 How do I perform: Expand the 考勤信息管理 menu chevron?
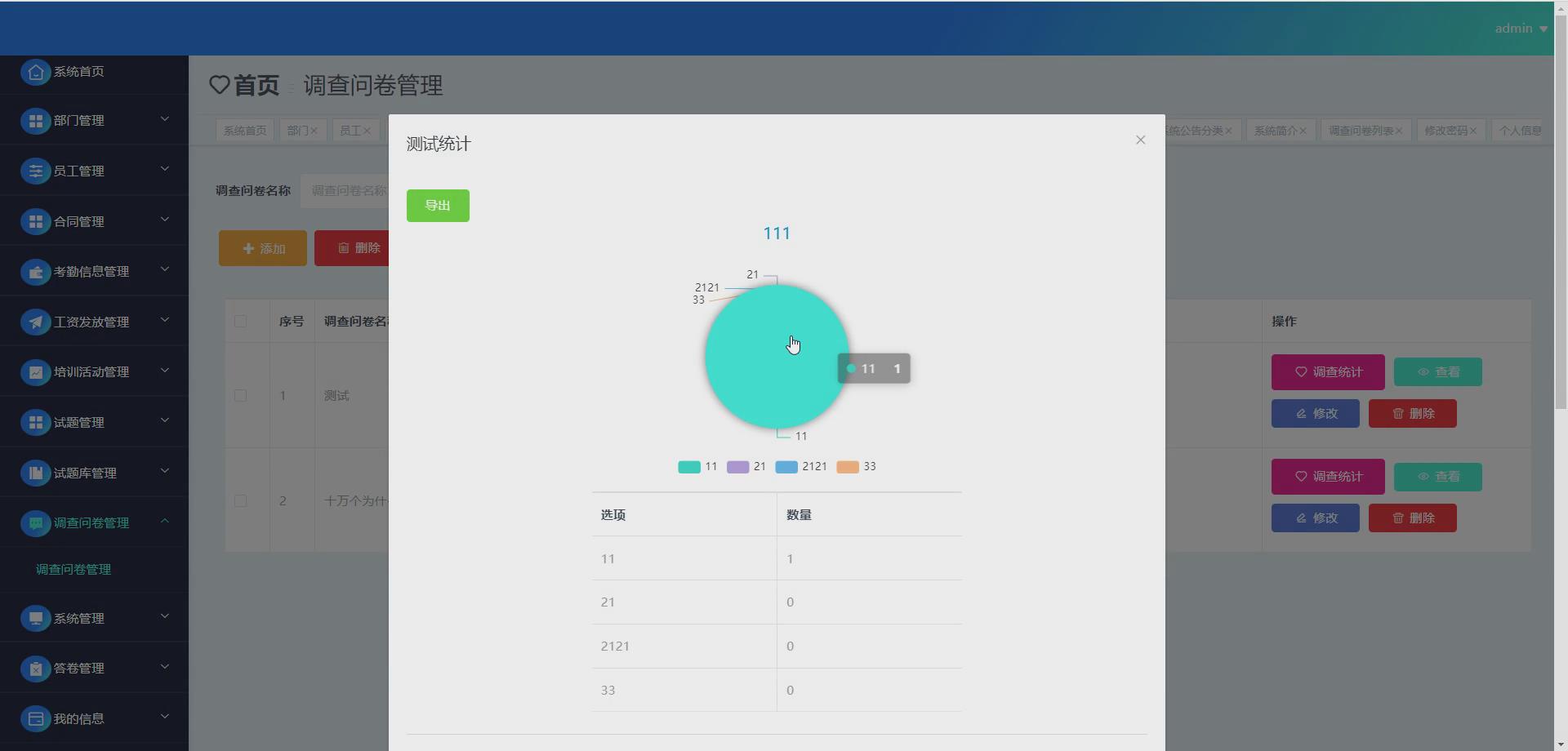165,269
